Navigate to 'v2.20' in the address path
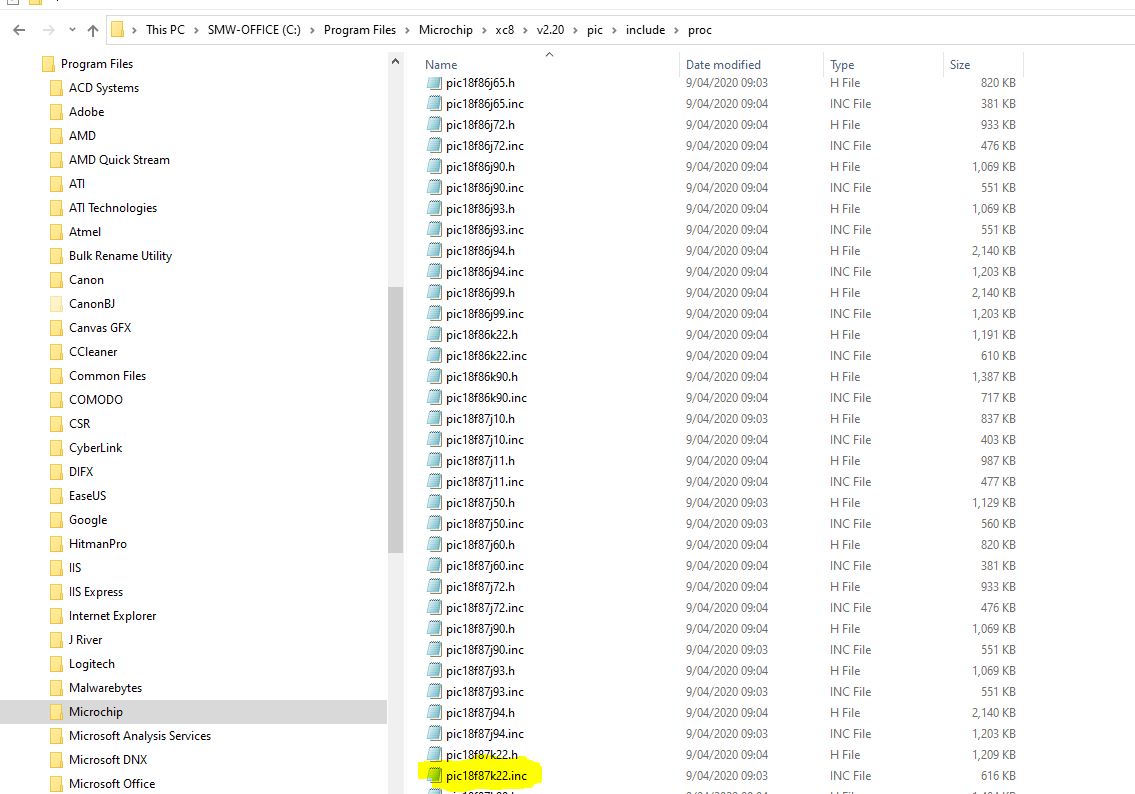1135x794 pixels. click(x=550, y=30)
